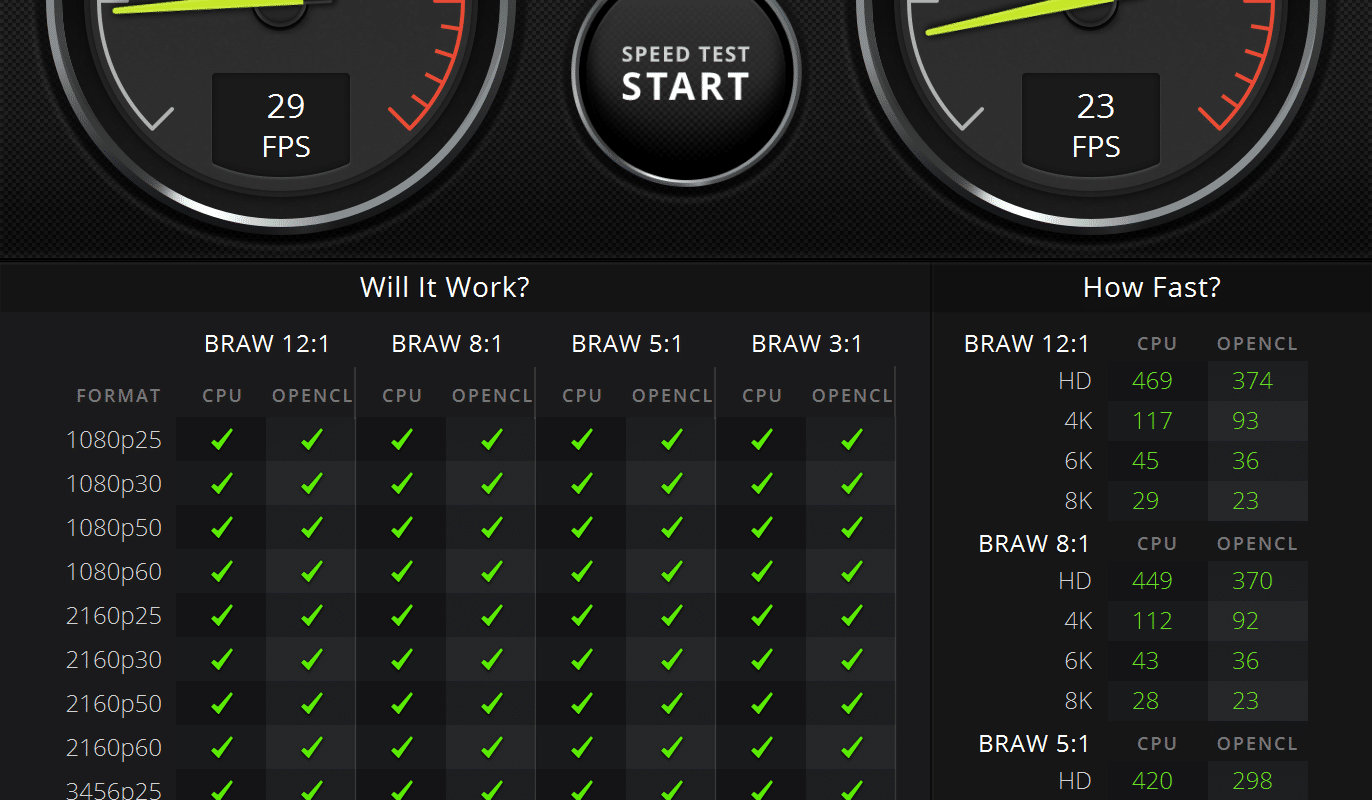Click the BRAW 12:1 8K CPU value 29
This screenshot has height=800, width=1372.
pos(1146,501)
